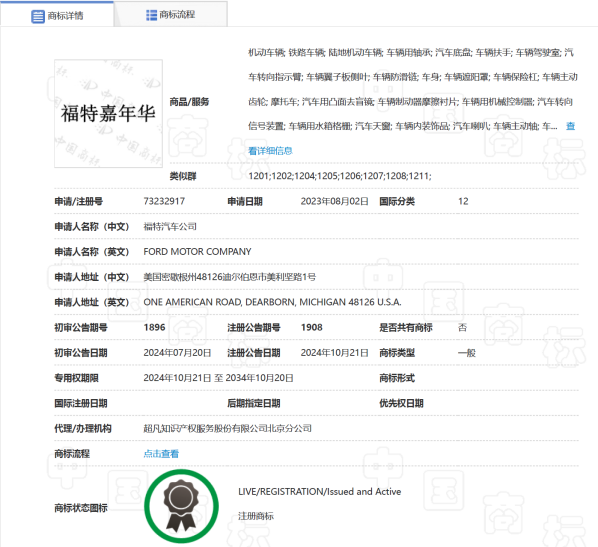Viewport: 598px width, 547px height.
Task: Click the 商标流程 tab list icon
Action: (x=151, y=15)
